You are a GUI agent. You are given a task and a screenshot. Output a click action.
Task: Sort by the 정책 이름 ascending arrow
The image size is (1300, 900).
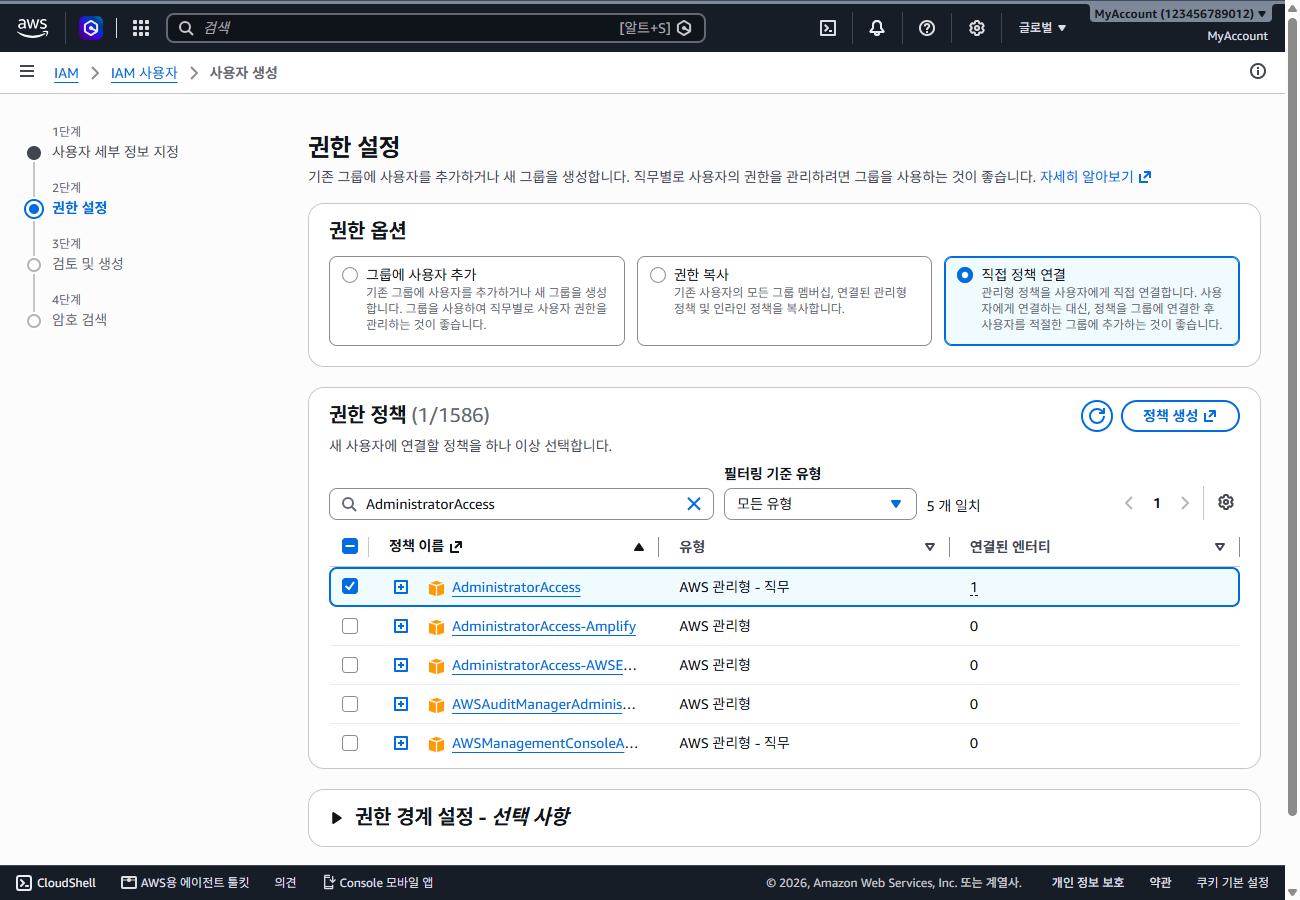pyautogui.click(x=639, y=547)
